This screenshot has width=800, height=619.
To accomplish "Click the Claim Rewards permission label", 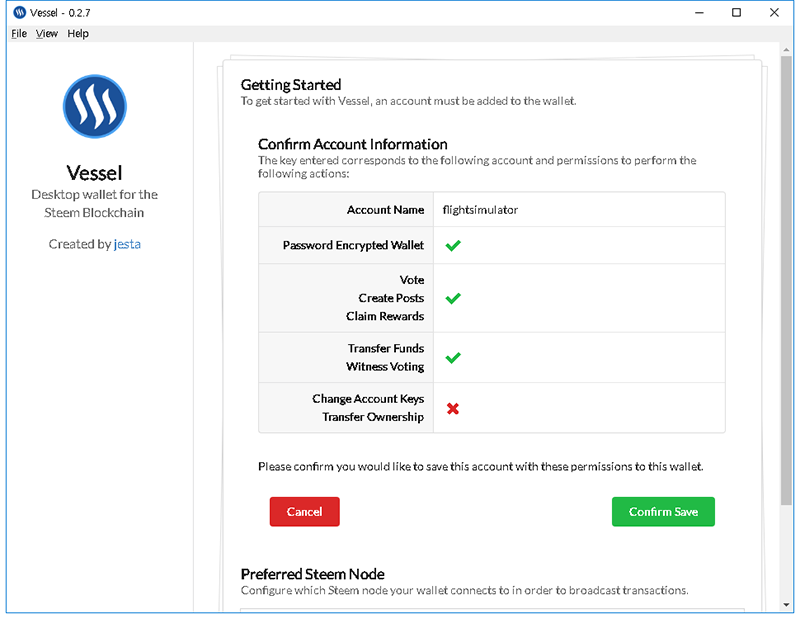I will (385, 316).
